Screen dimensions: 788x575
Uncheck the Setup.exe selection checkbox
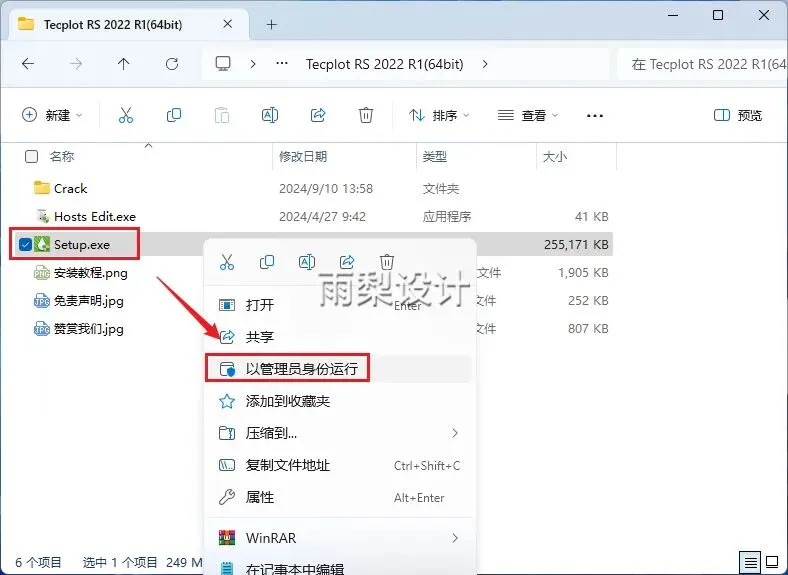click(x=25, y=245)
